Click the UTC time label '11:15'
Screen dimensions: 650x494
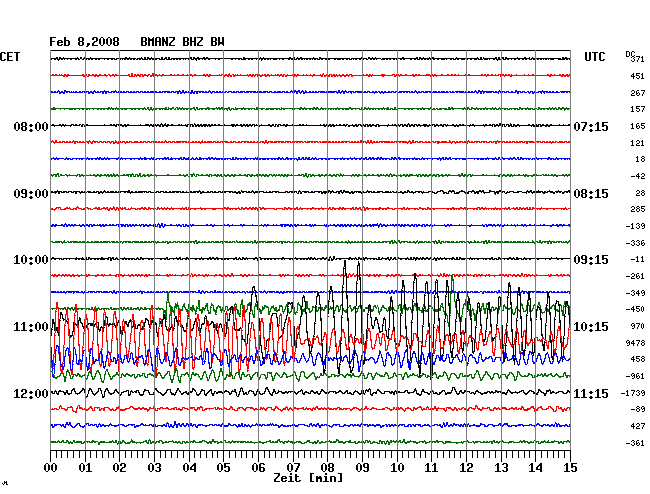click(x=591, y=393)
